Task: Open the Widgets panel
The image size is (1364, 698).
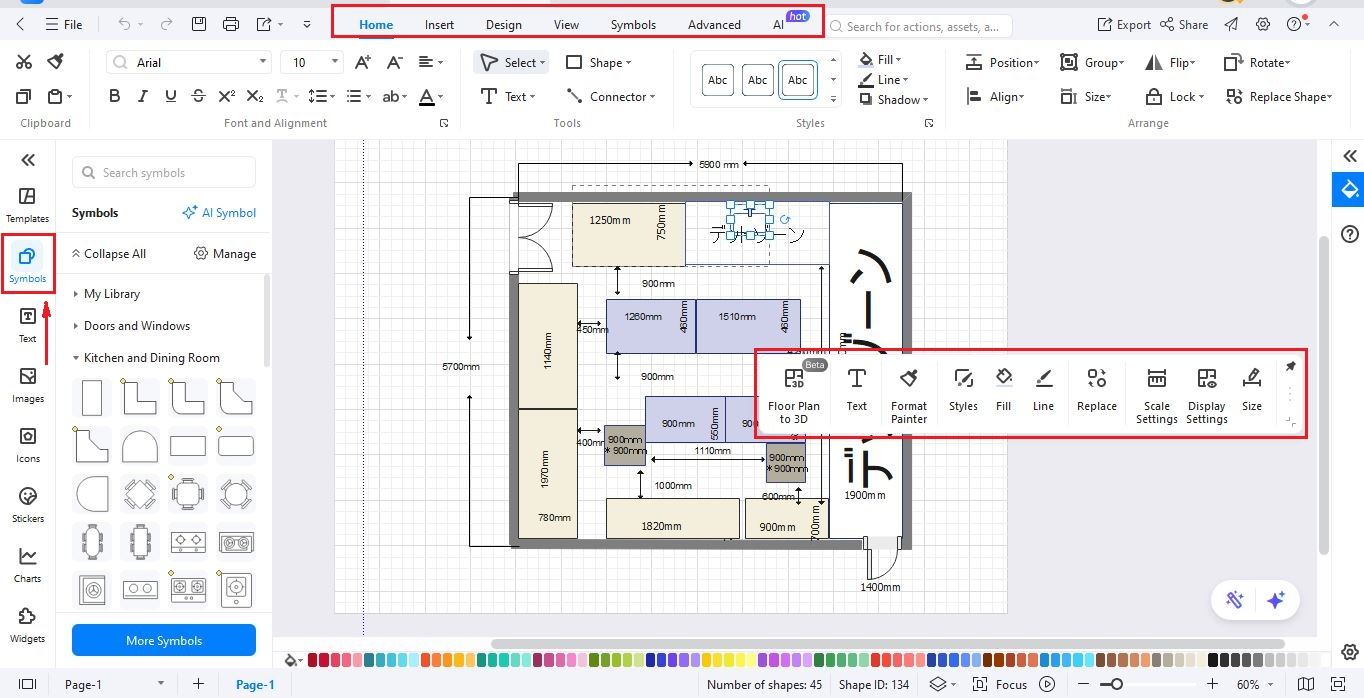Action: [x=27, y=622]
